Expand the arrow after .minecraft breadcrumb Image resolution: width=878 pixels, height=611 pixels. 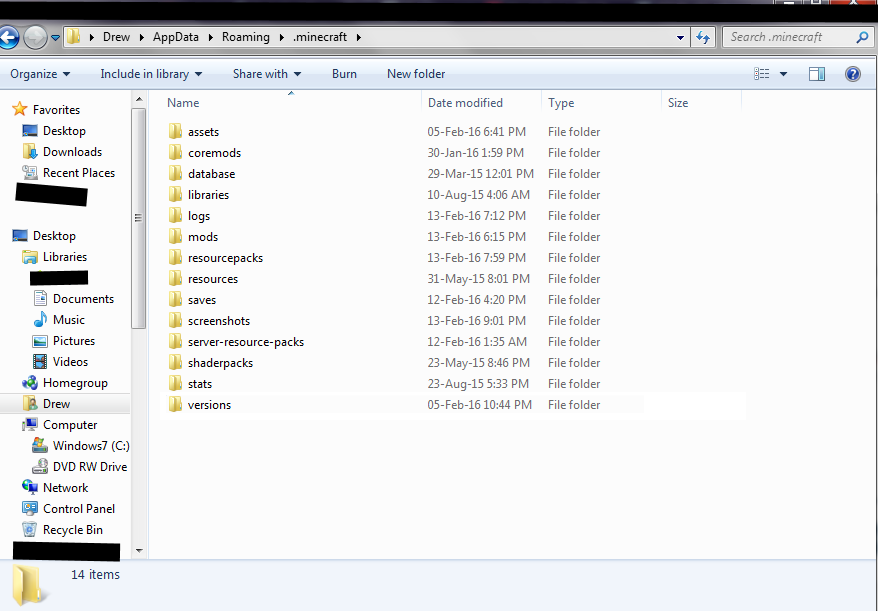tap(358, 38)
